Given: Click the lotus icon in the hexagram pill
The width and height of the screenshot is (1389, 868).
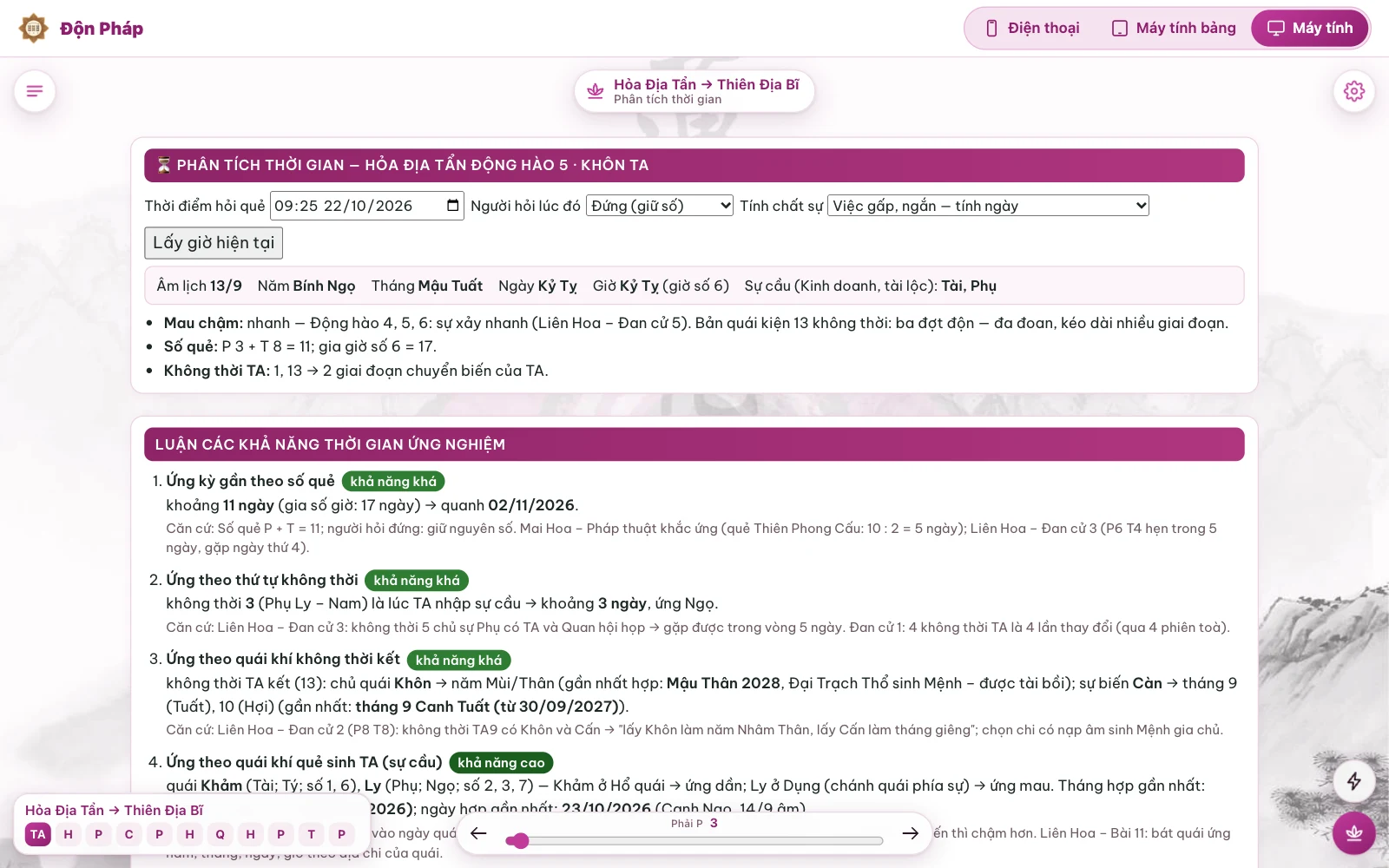Looking at the screenshot, I should 596,90.
